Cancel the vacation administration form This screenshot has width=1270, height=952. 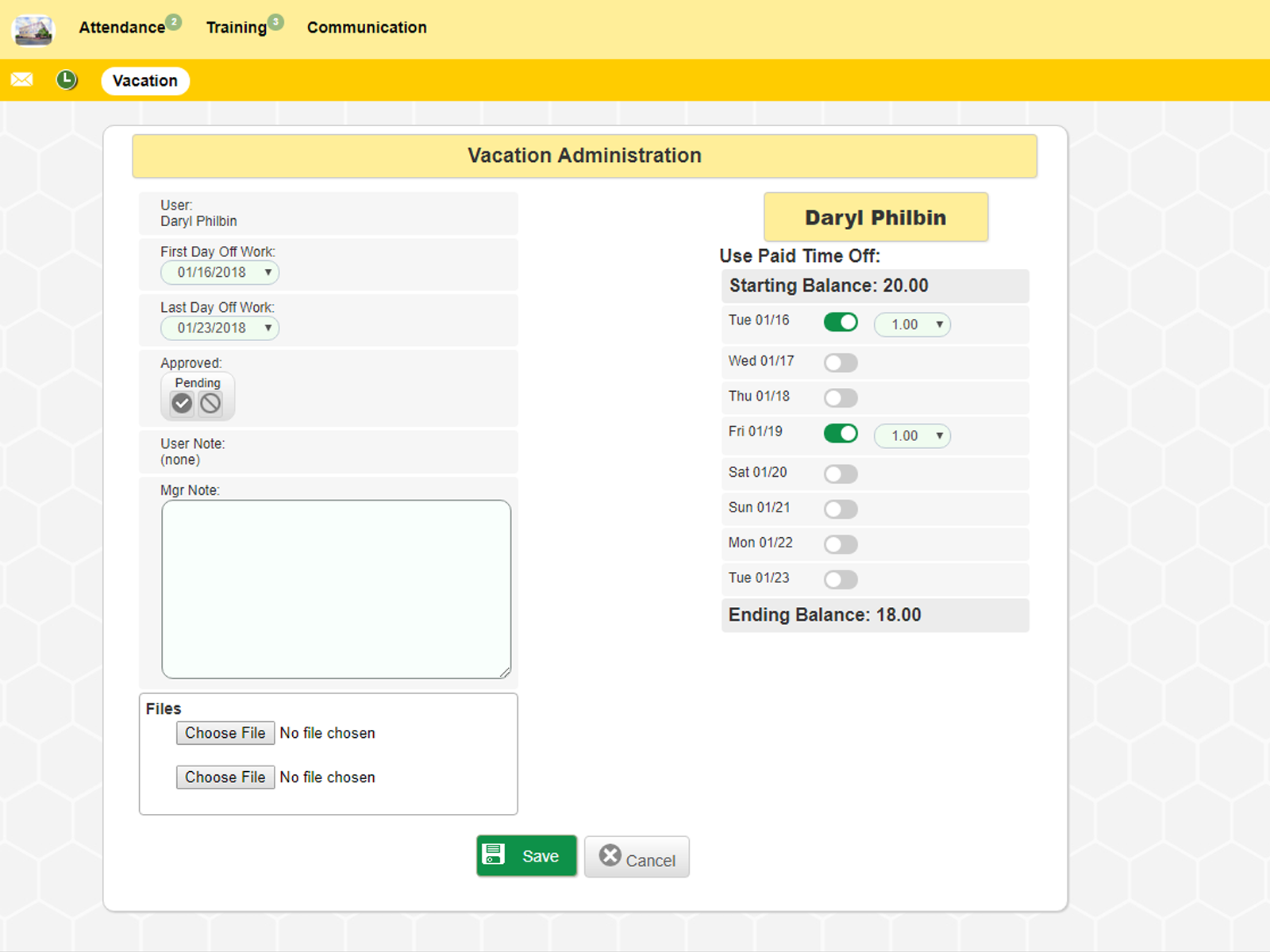[637, 857]
